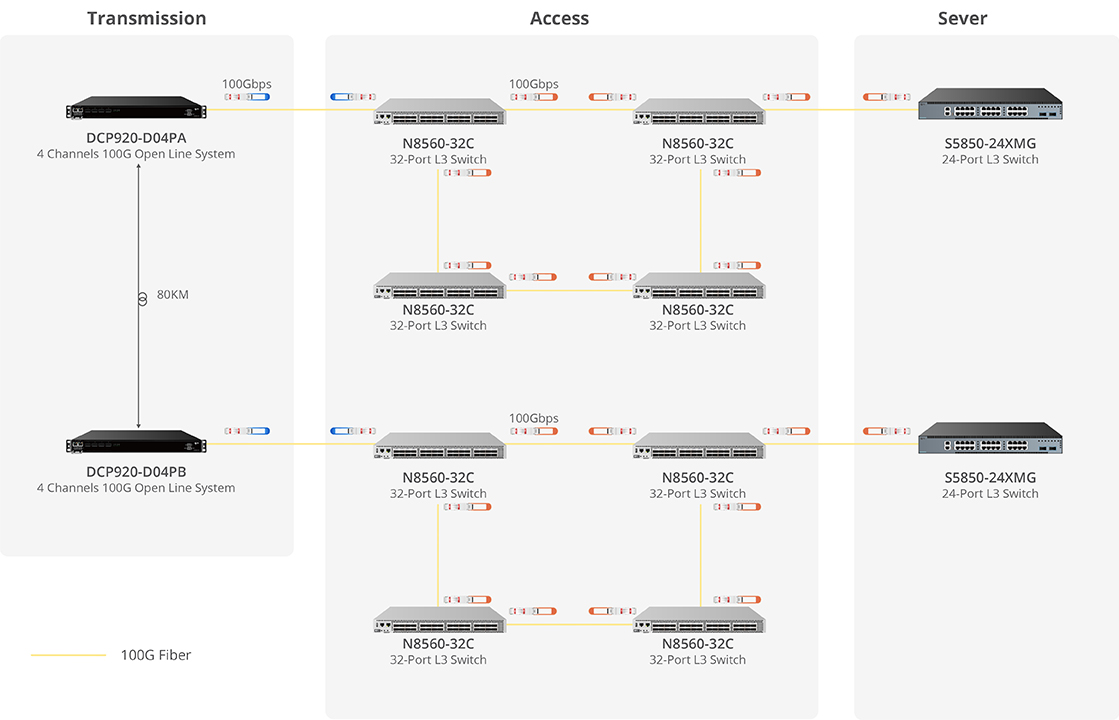1119x720 pixels.
Task: Select the N8560-32C switch linked to upper S5850-24XMG
Action: click(x=698, y=112)
